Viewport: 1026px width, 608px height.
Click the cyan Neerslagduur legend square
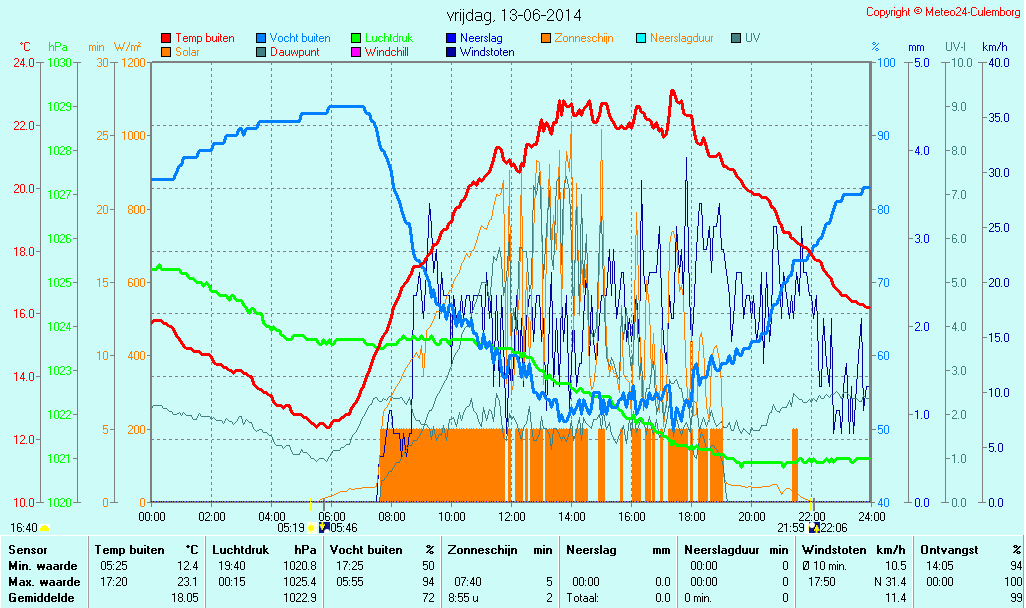(x=641, y=38)
